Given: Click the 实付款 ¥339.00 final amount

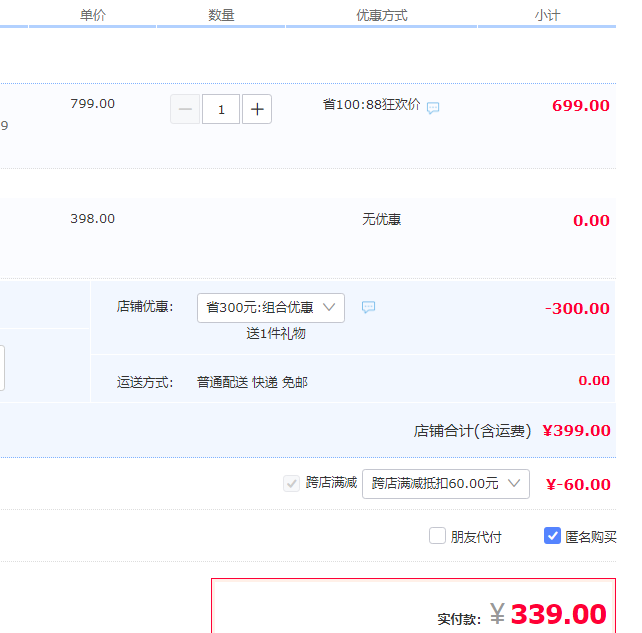Looking at the screenshot, I should (x=558, y=614).
